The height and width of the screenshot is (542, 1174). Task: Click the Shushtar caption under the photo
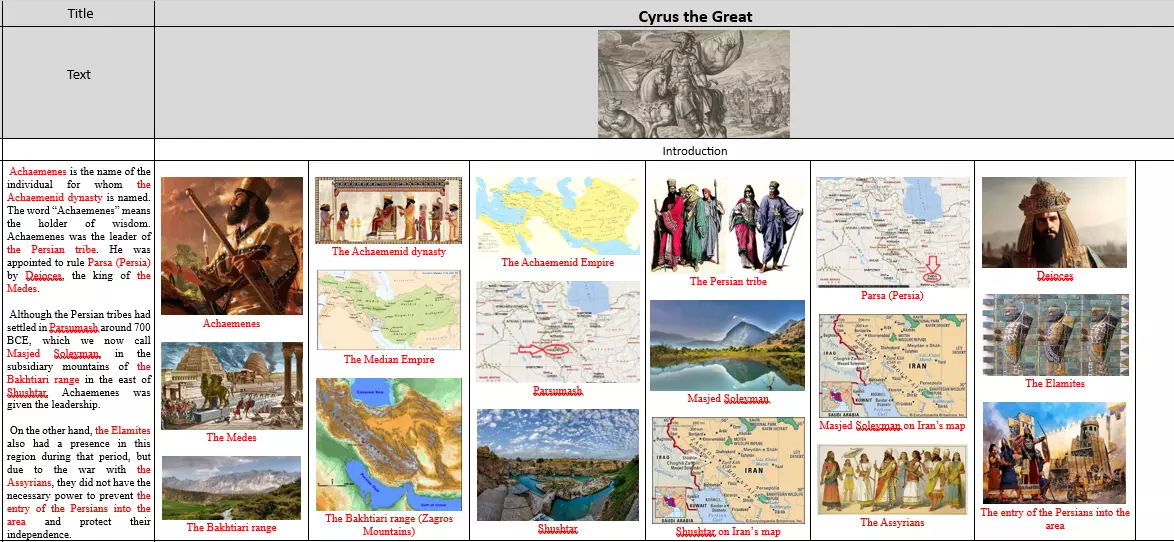(558, 529)
